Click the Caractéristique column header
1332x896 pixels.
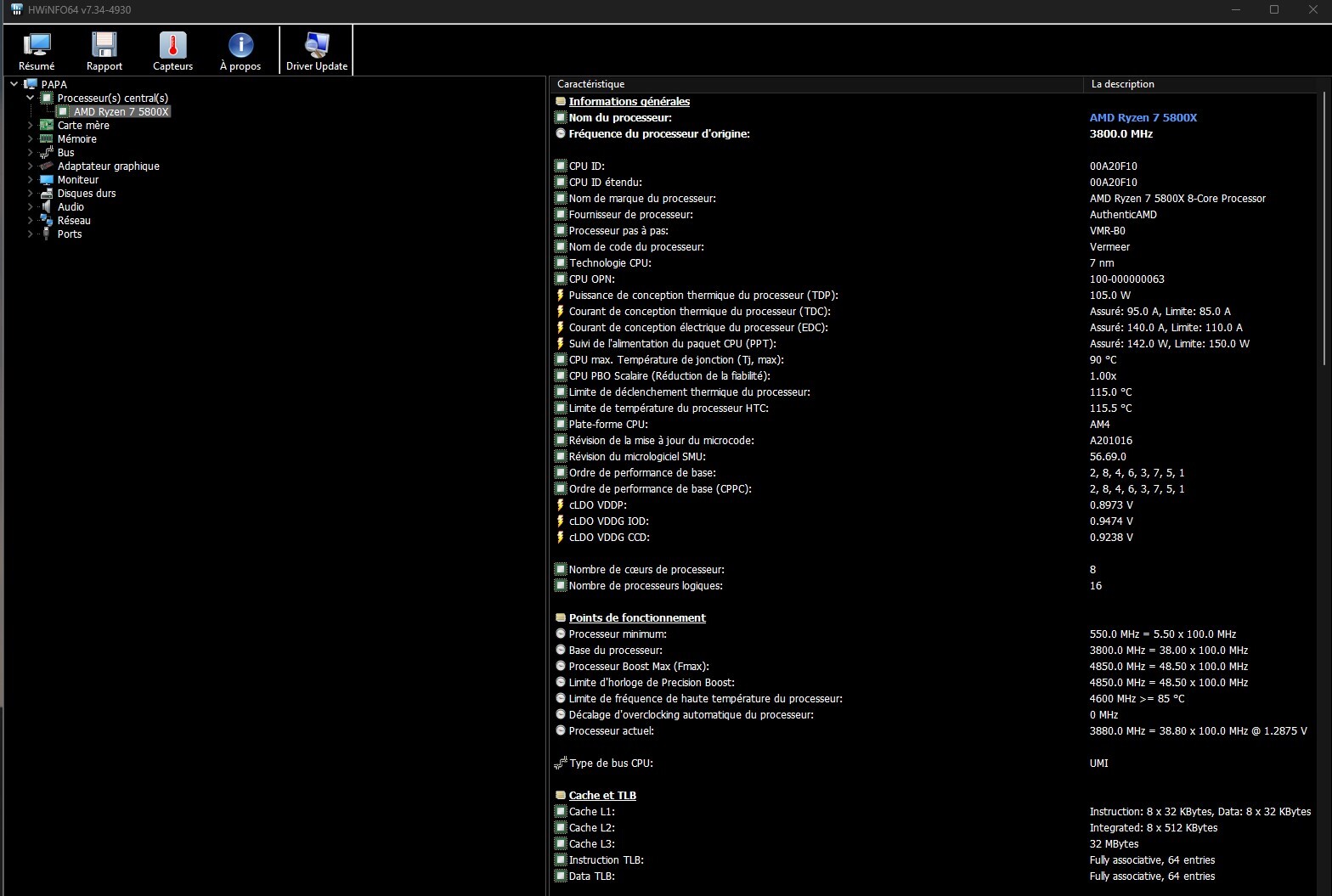tap(816, 84)
